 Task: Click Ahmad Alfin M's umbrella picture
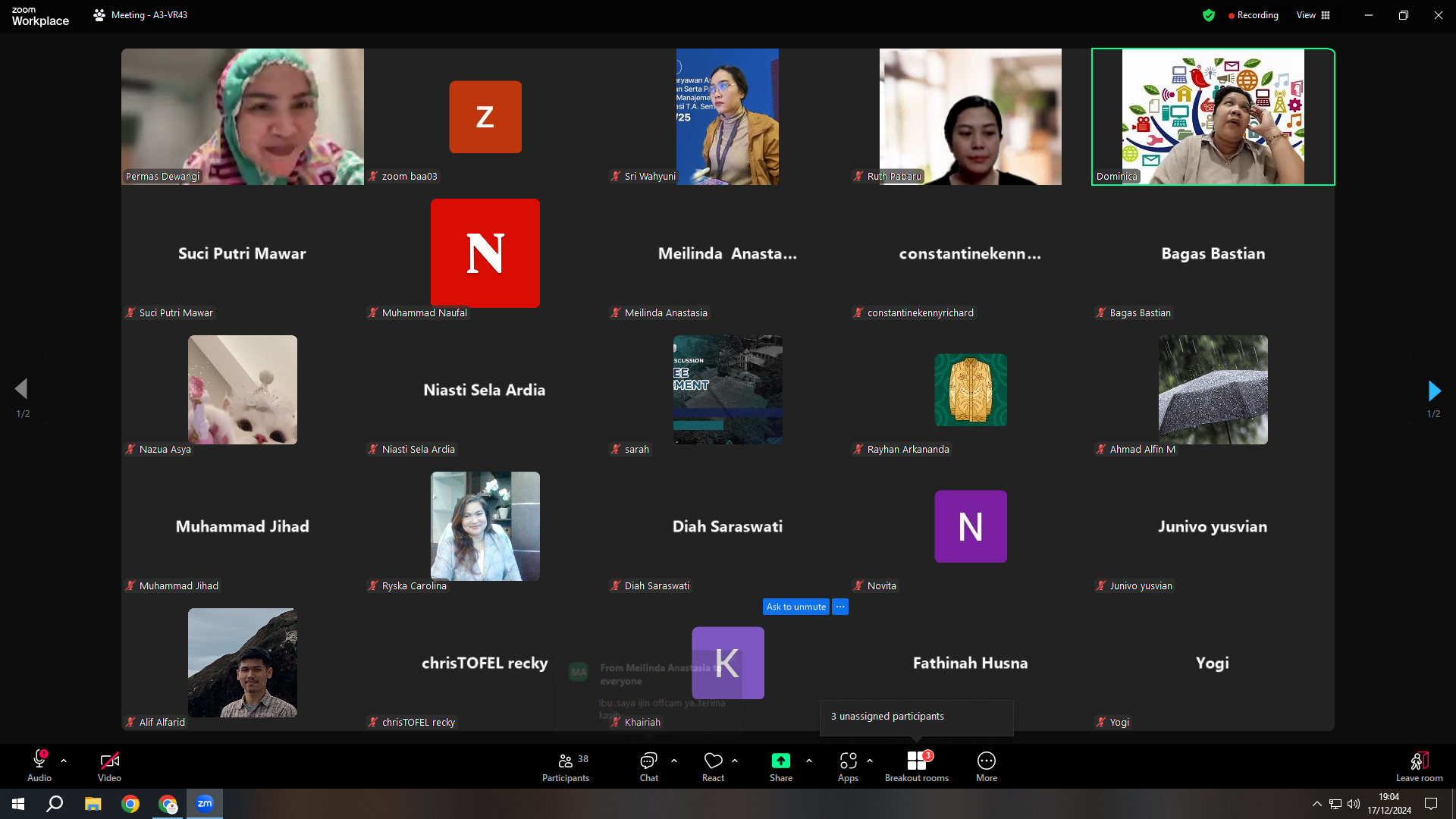(x=1213, y=390)
